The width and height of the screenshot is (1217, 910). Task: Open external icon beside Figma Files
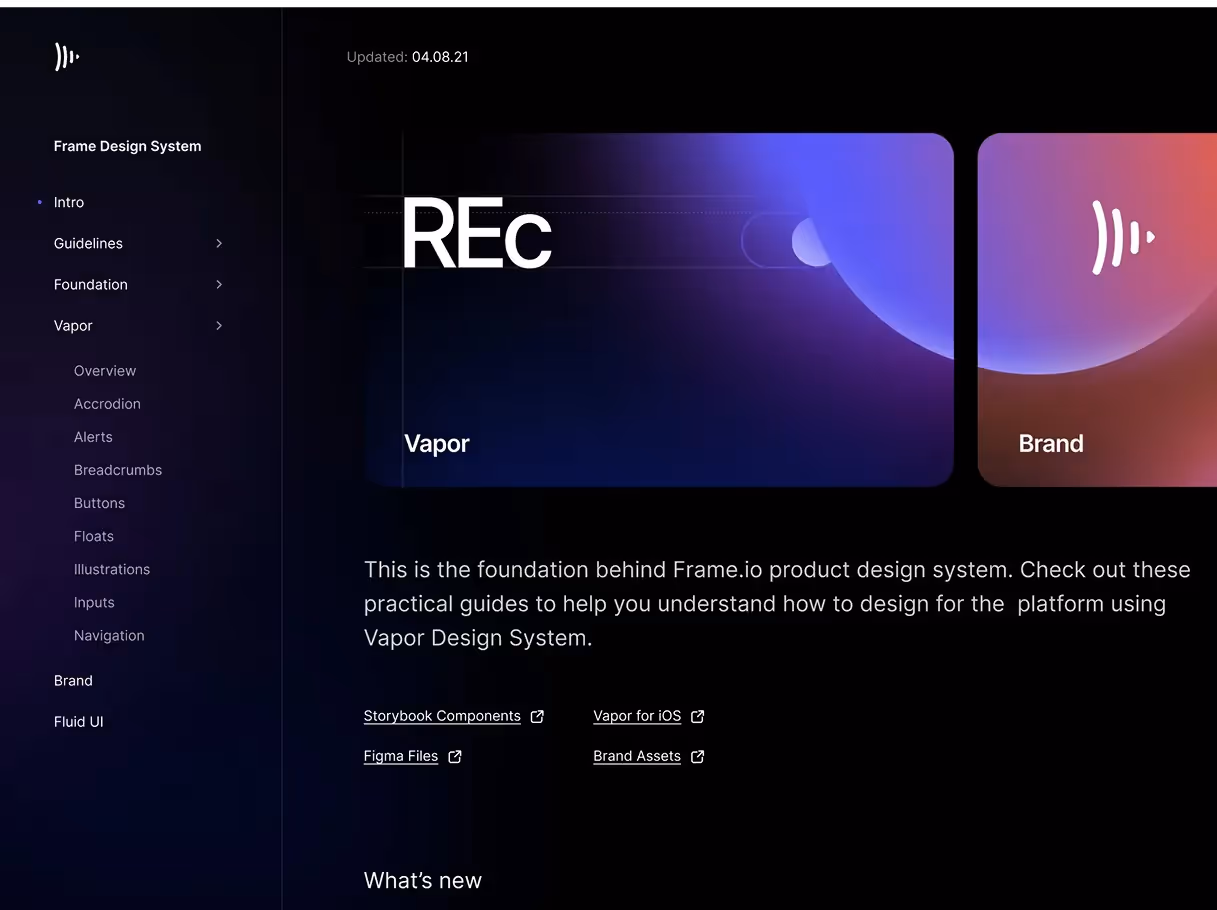coord(455,756)
